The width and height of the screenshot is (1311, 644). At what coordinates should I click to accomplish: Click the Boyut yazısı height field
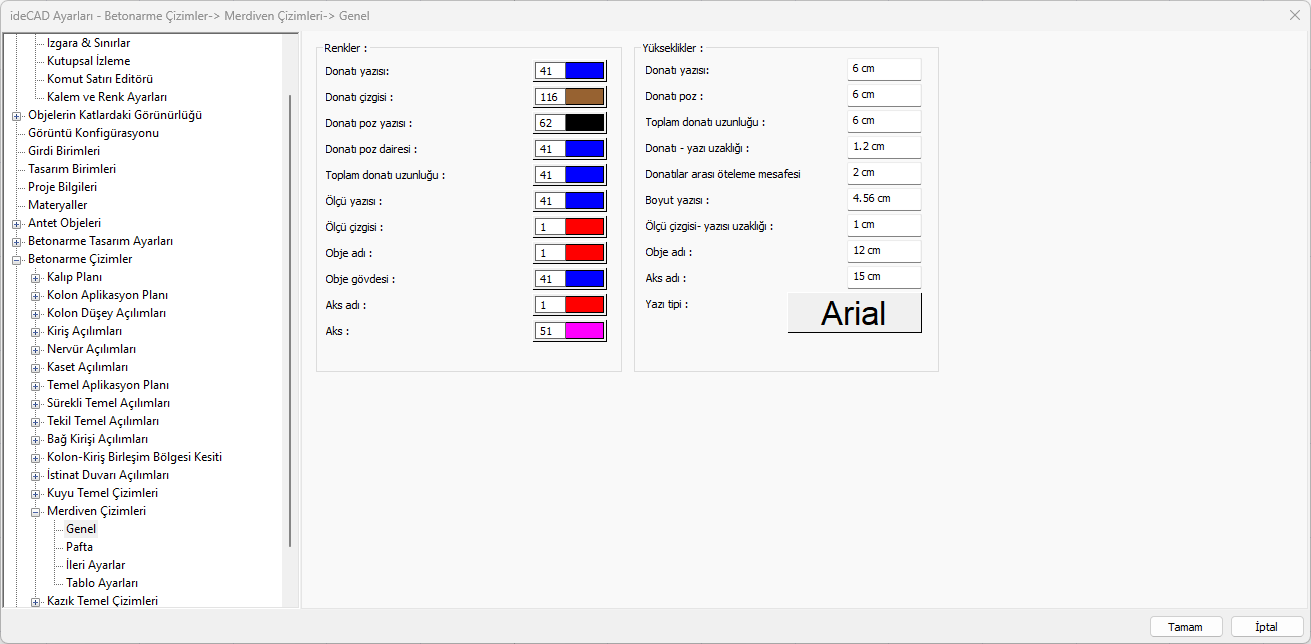[883, 199]
